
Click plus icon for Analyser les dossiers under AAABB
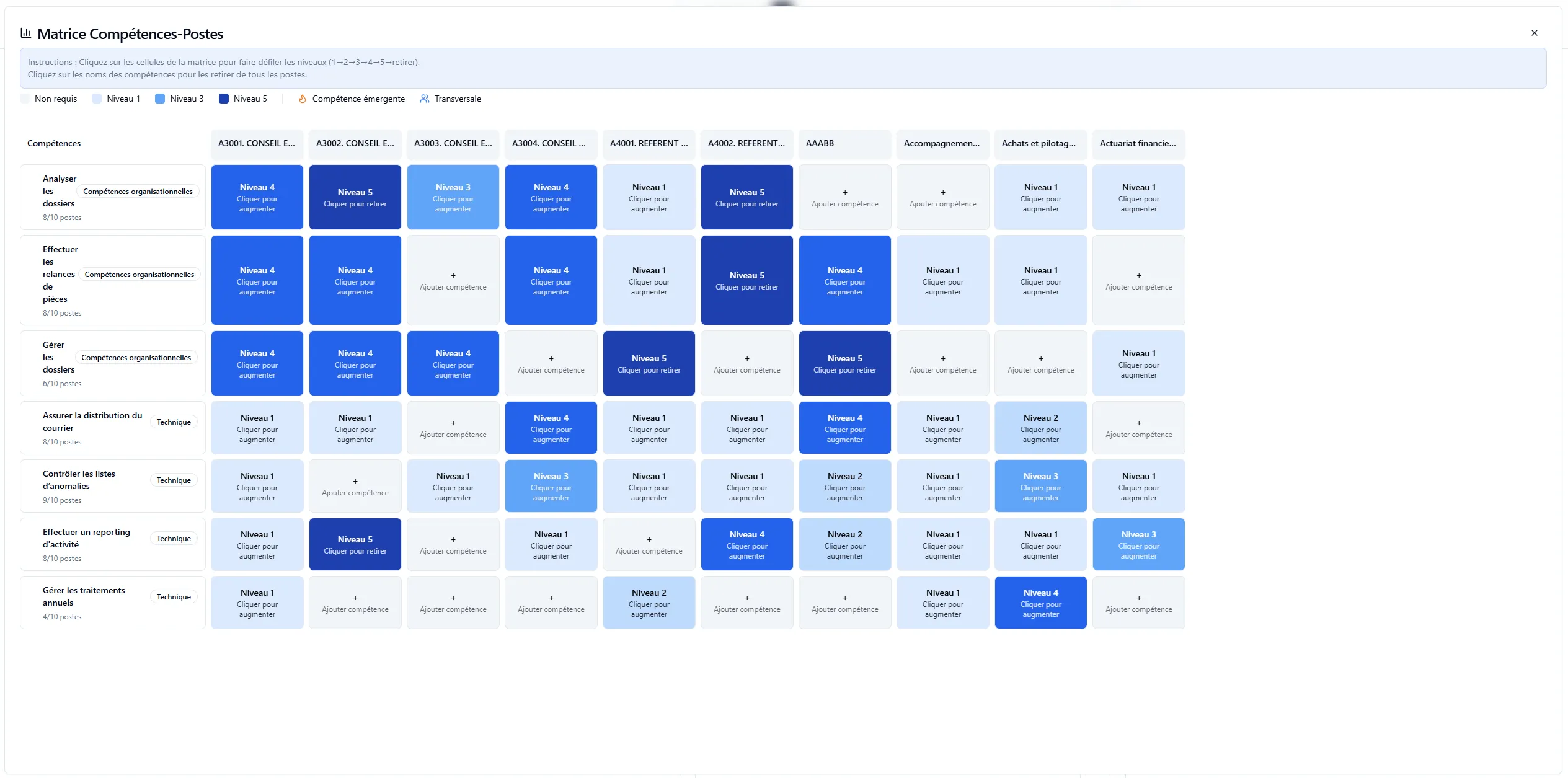click(x=844, y=193)
